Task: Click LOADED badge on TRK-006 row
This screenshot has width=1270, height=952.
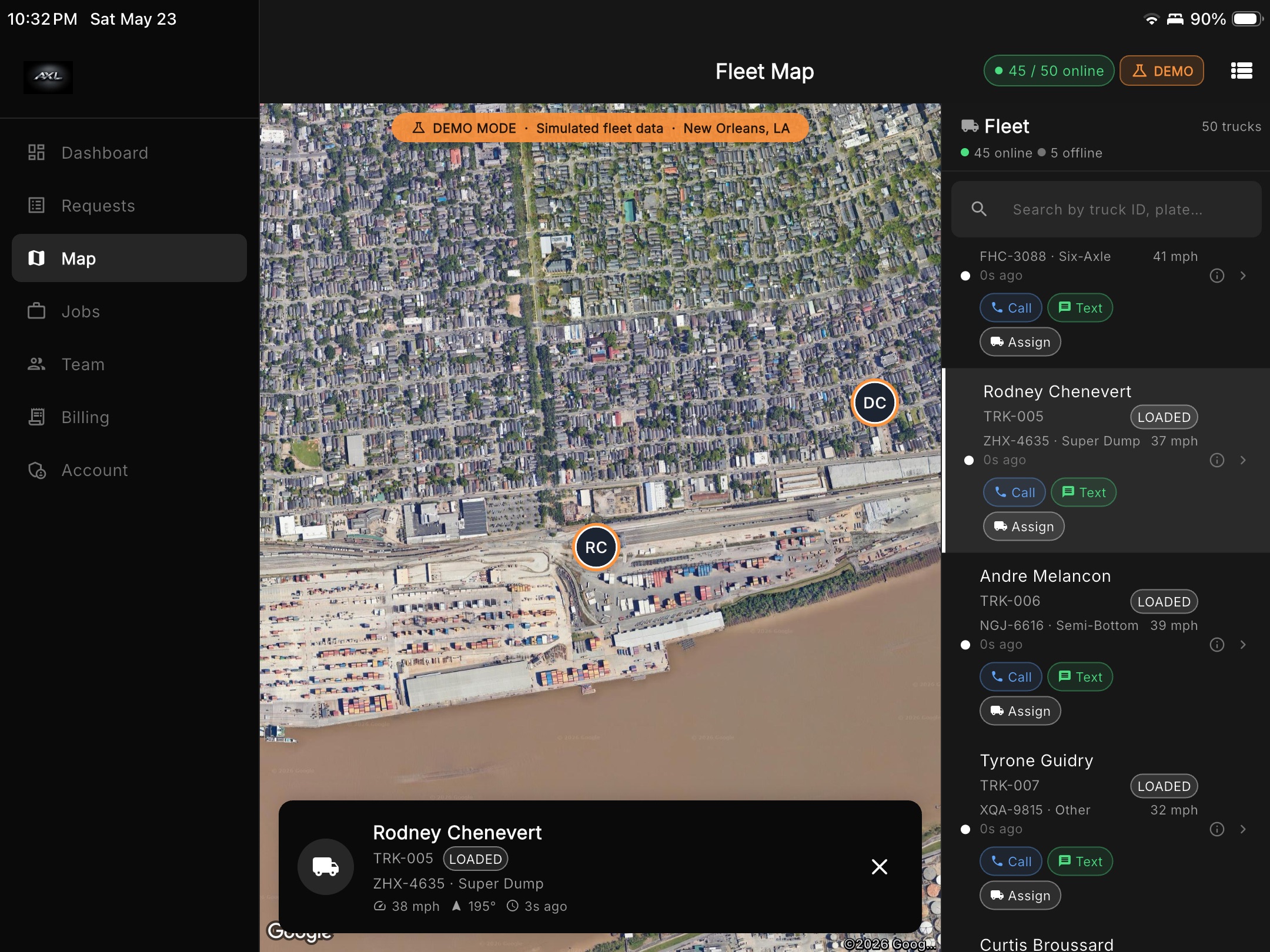Action: 1164,602
